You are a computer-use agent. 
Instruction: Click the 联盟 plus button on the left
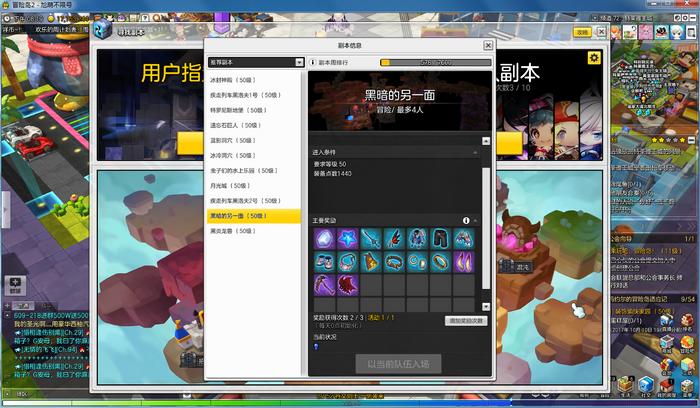coord(15,285)
